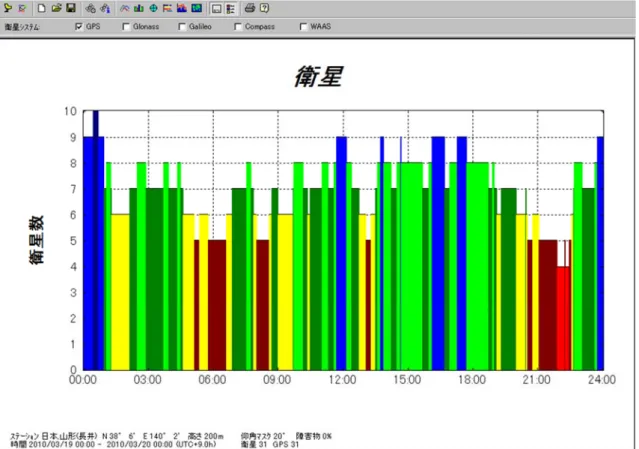Print the chart with printer icon
This screenshot has width=639, height=449.
coord(250,8)
